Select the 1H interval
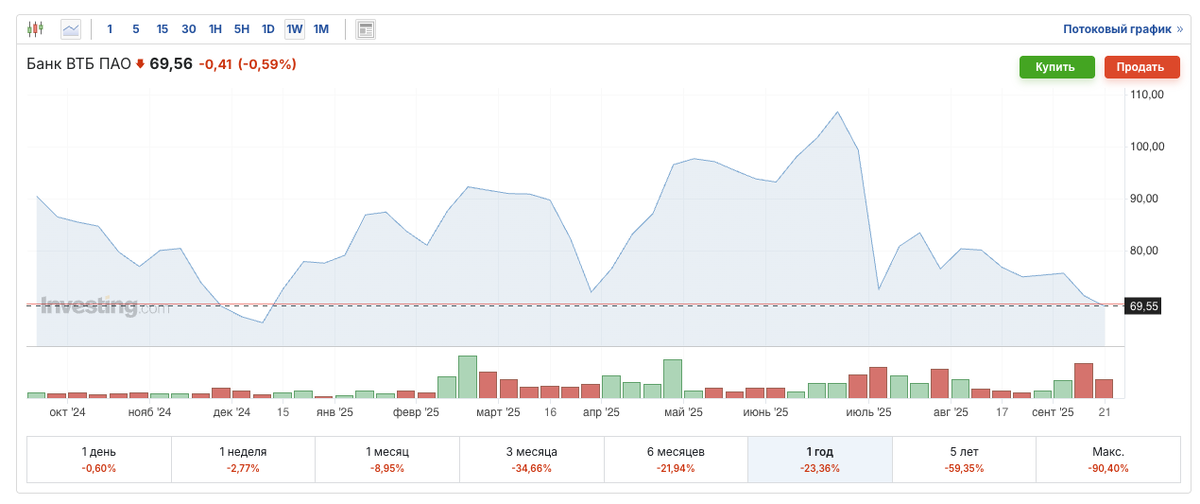The width and height of the screenshot is (1200, 504). [x=215, y=29]
